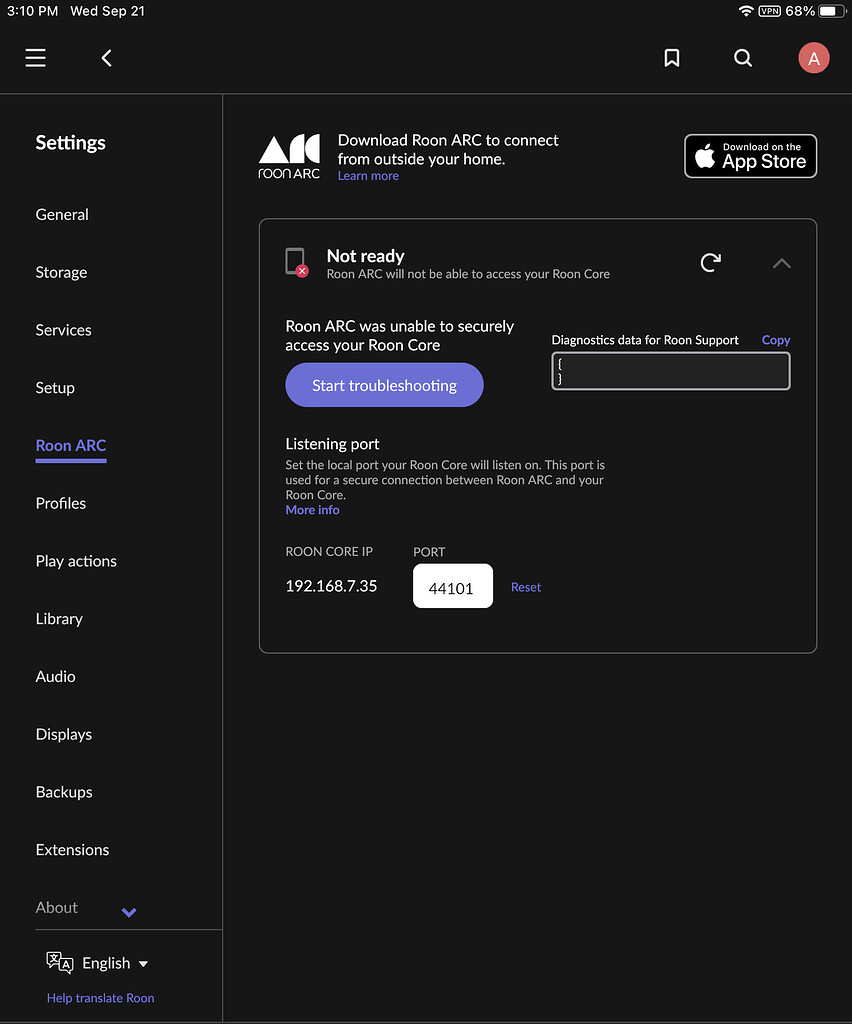The height and width of the screenshot is (1024, 852).
Task: Click the search magnifier icon
Action: pyautogui.click(x=743, y=58)
